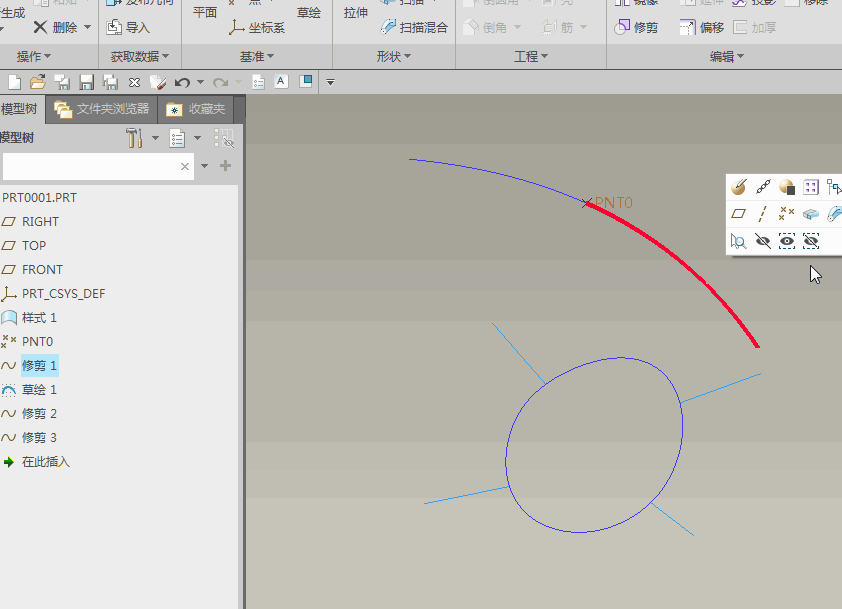Click the 删除 delete button
Screen dimensions: 842x609
pyautogui.click(x=55, y=27)
